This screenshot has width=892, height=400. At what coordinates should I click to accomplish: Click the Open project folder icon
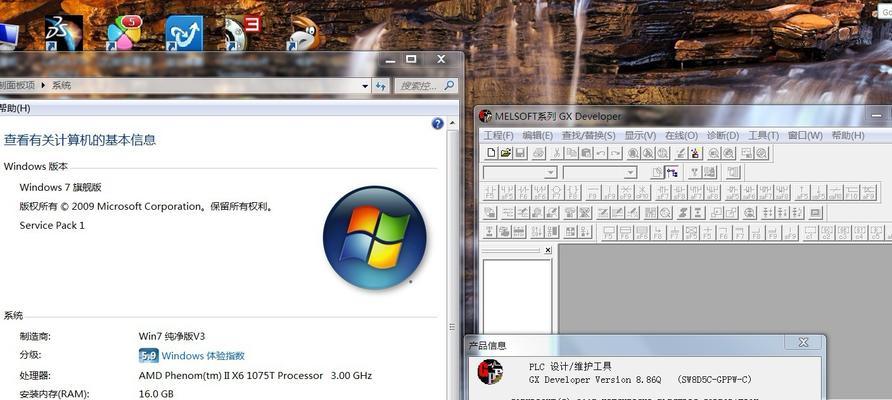[x=506, y=153]
